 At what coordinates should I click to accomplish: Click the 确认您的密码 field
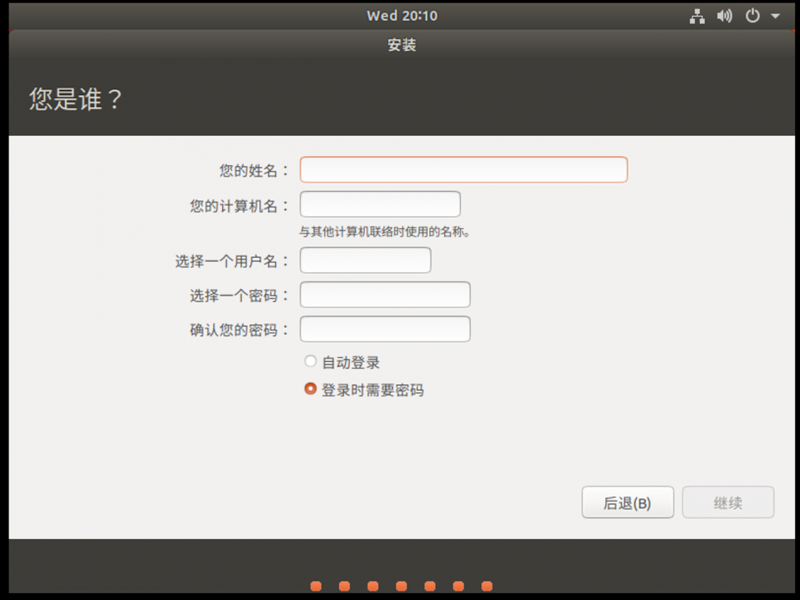[x=385, y=329]
